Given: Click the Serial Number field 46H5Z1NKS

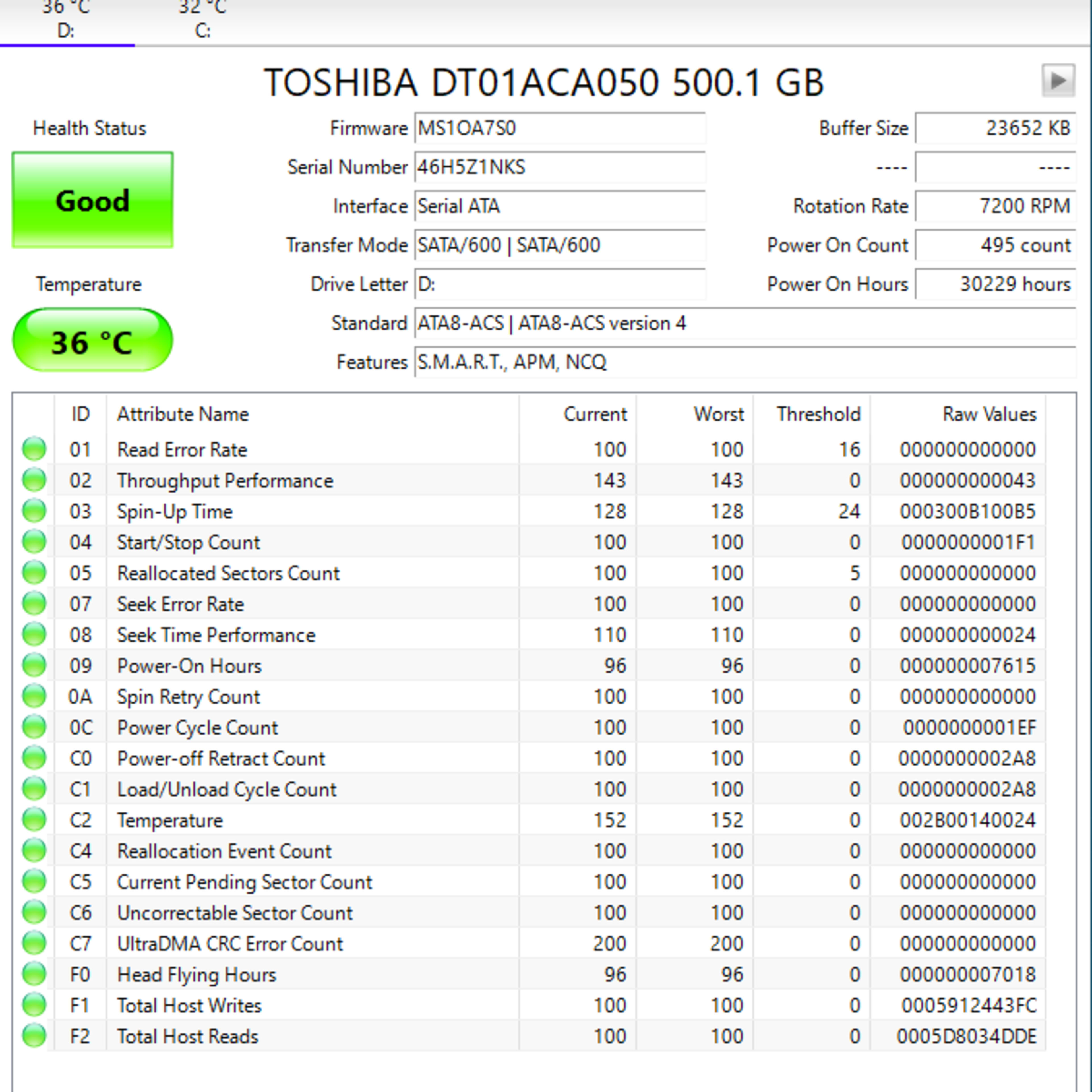Looking at the screenshot, I should 560,167.
